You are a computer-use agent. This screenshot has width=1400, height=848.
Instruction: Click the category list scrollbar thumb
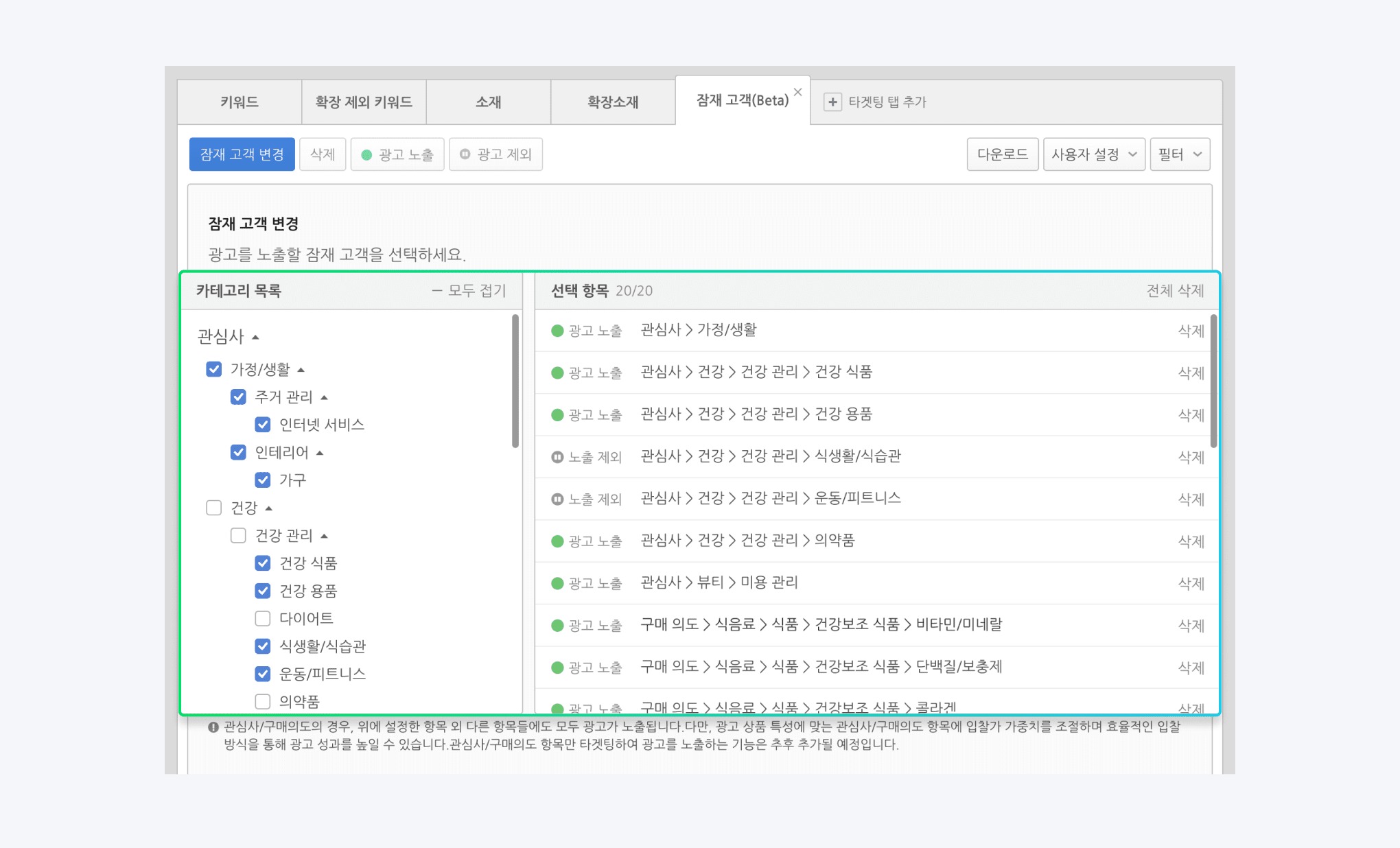[515, 381]
